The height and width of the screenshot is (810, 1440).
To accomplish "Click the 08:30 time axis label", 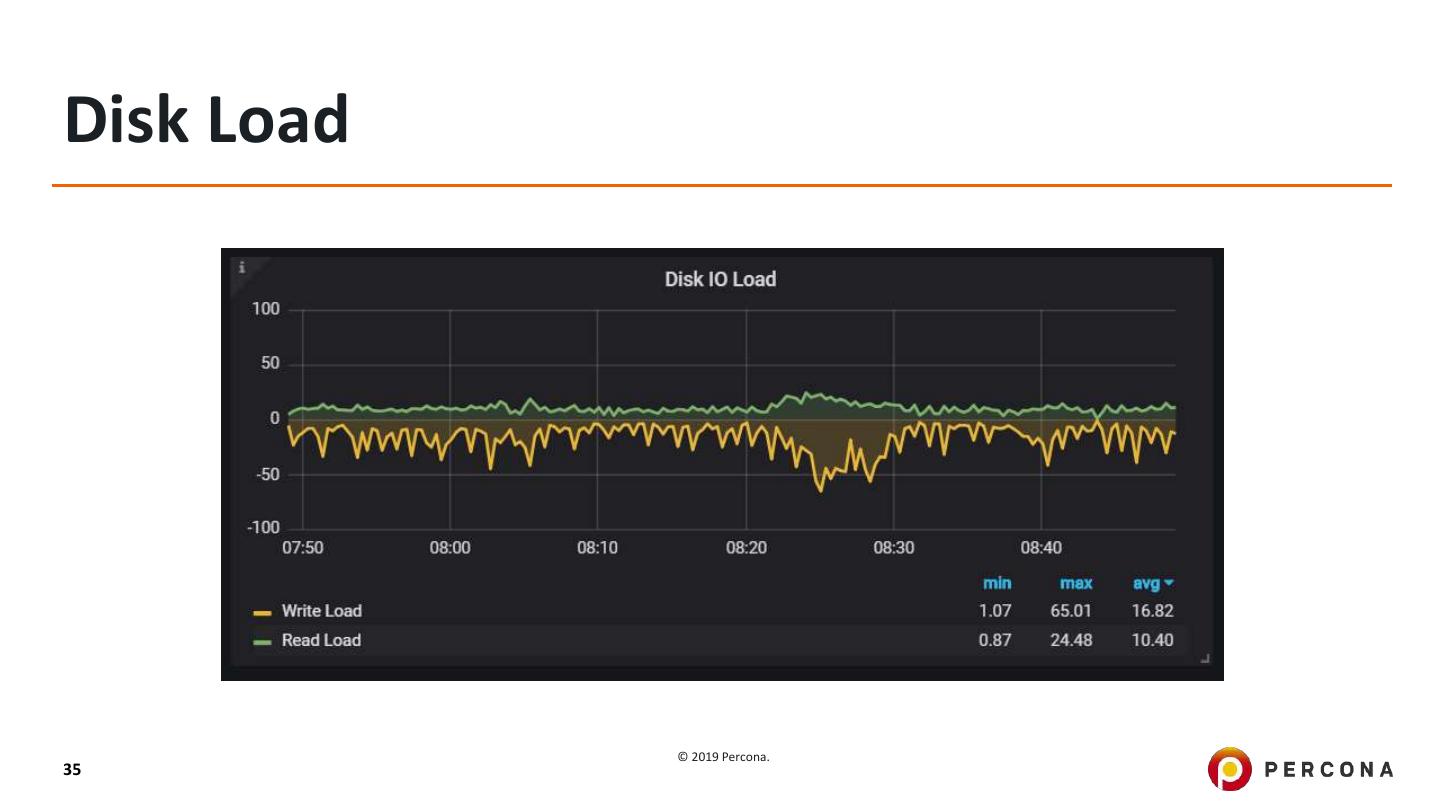I will 894,548.
